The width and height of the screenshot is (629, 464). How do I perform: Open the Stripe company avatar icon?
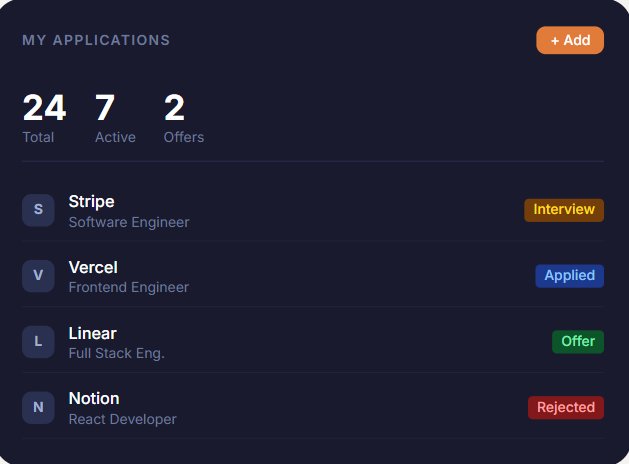click(38, 210)
